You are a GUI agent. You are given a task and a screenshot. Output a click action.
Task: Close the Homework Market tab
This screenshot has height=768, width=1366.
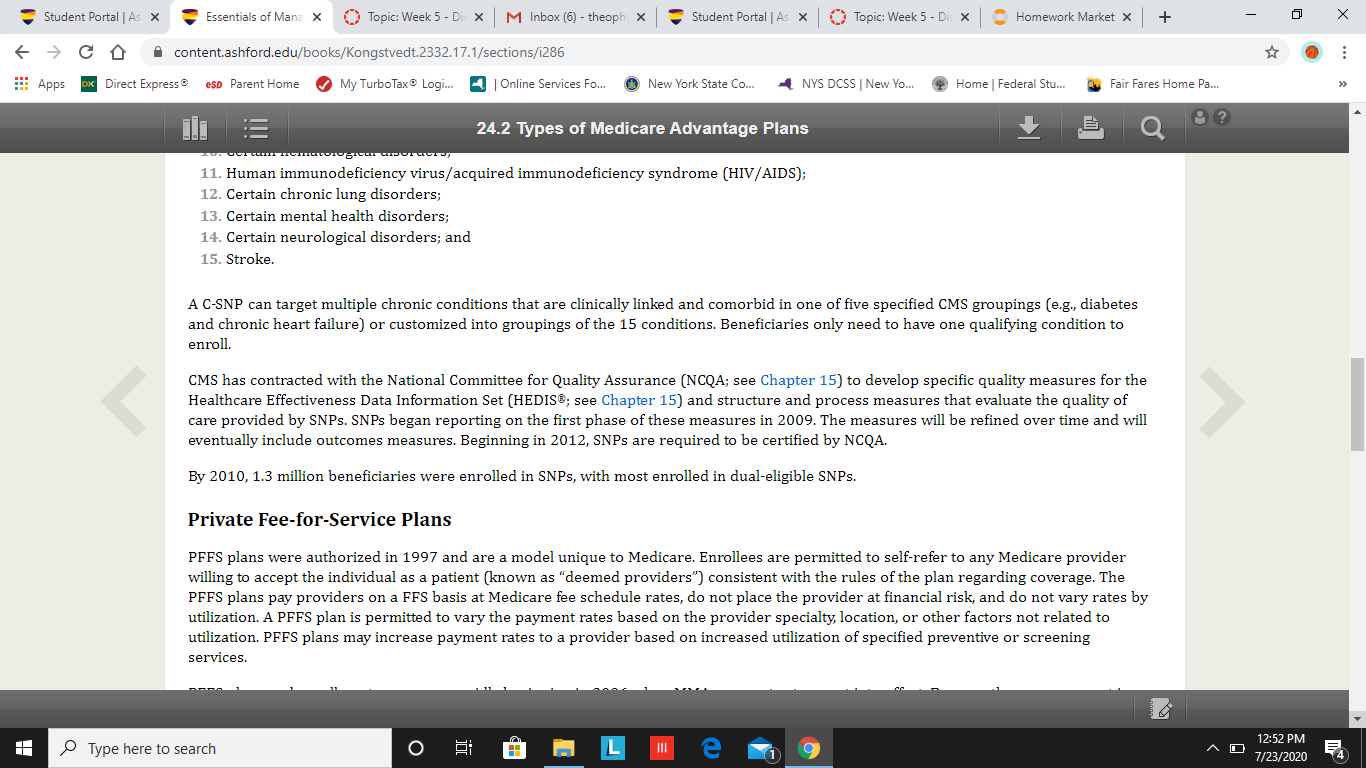[x=1127, y=17]
